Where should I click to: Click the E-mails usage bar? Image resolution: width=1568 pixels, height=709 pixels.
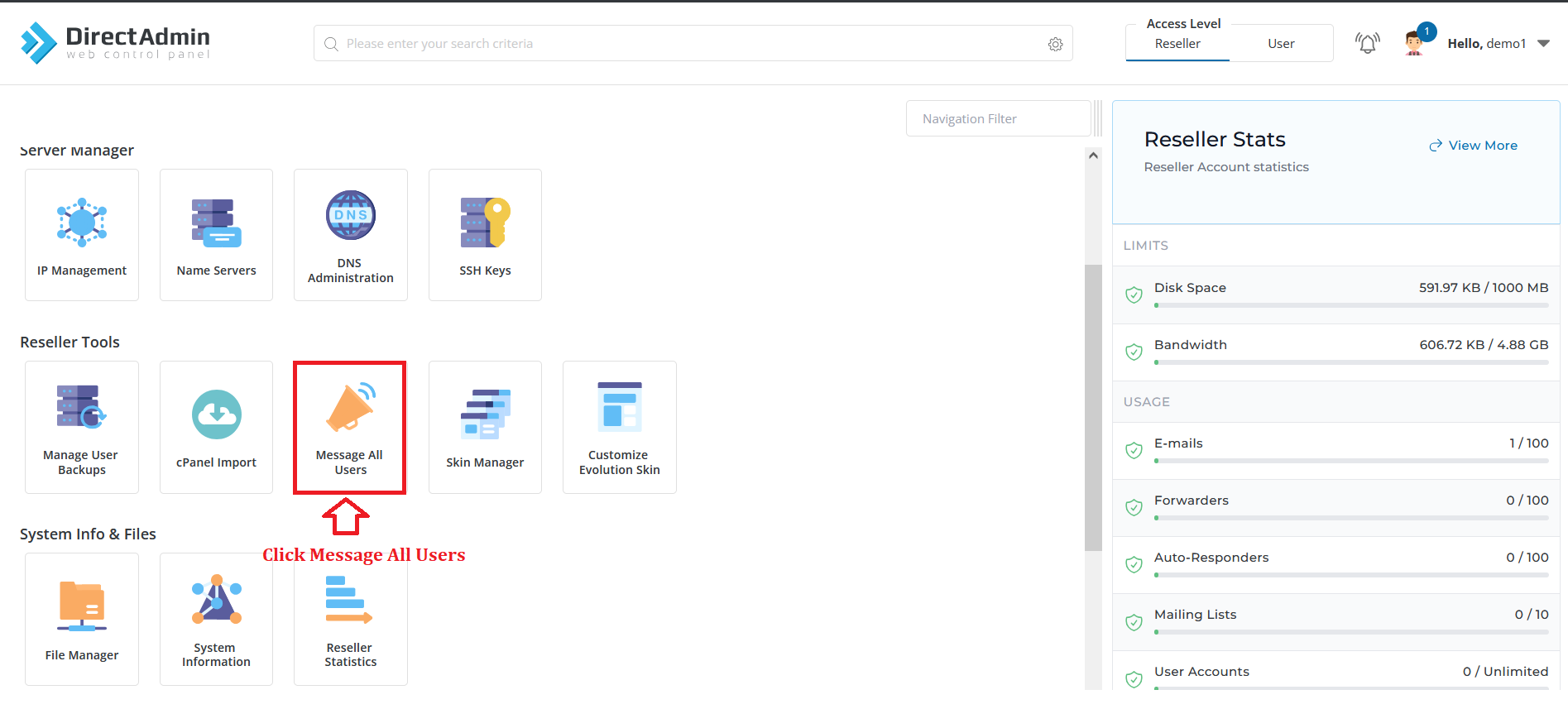coord(1351,461)
